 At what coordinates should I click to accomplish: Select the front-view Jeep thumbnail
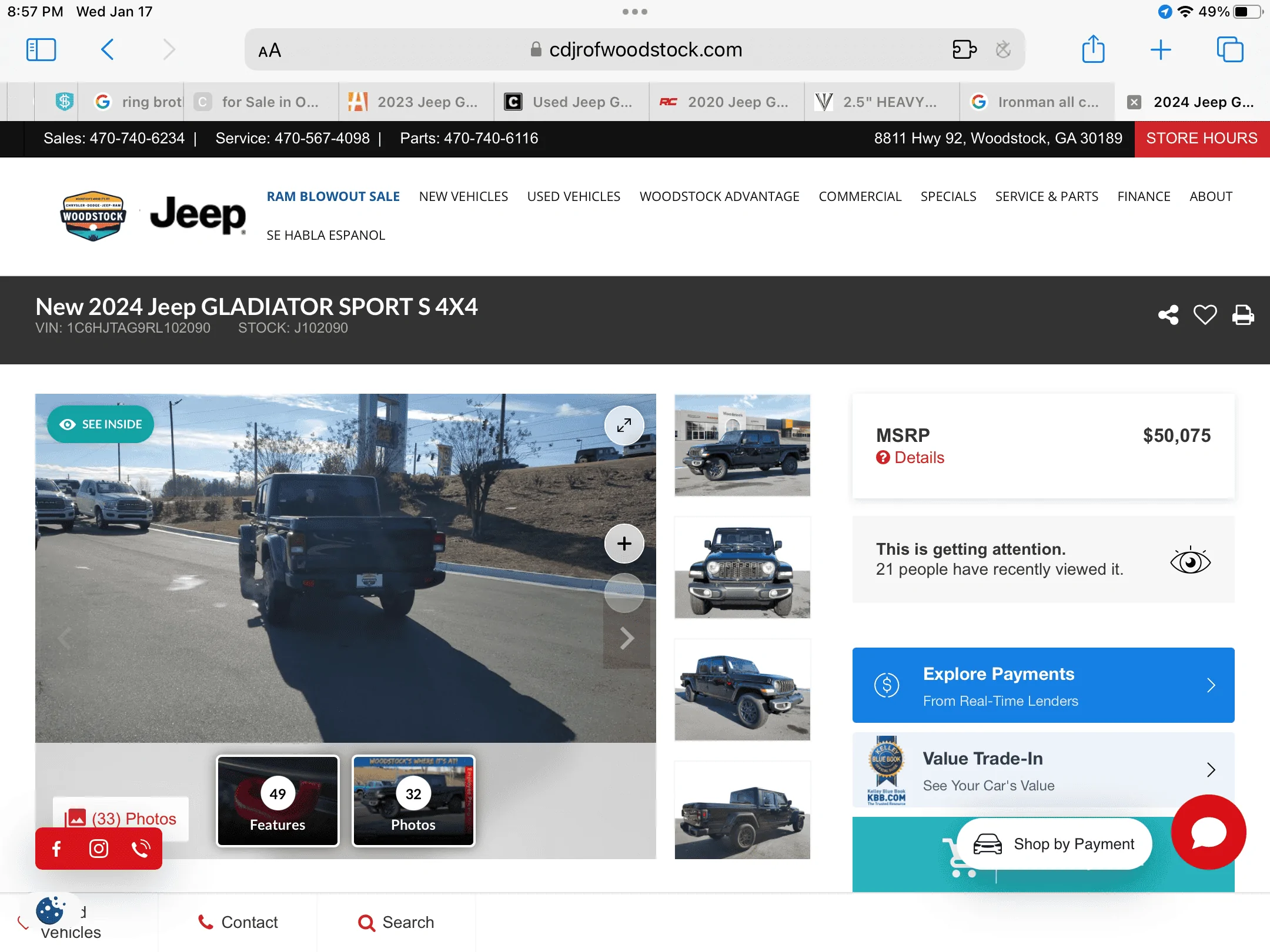742,568
